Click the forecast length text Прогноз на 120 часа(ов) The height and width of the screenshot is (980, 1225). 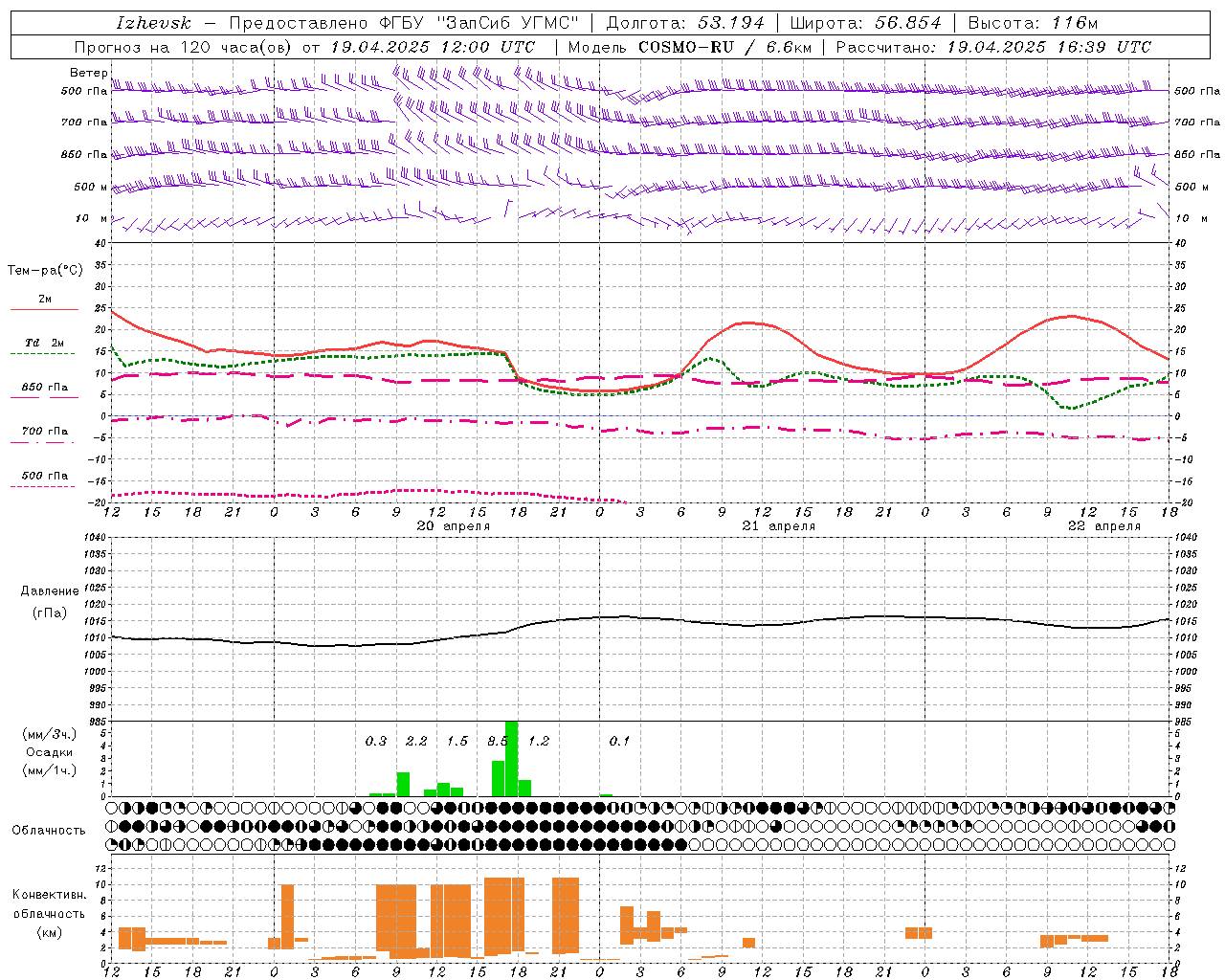point(184,47)
